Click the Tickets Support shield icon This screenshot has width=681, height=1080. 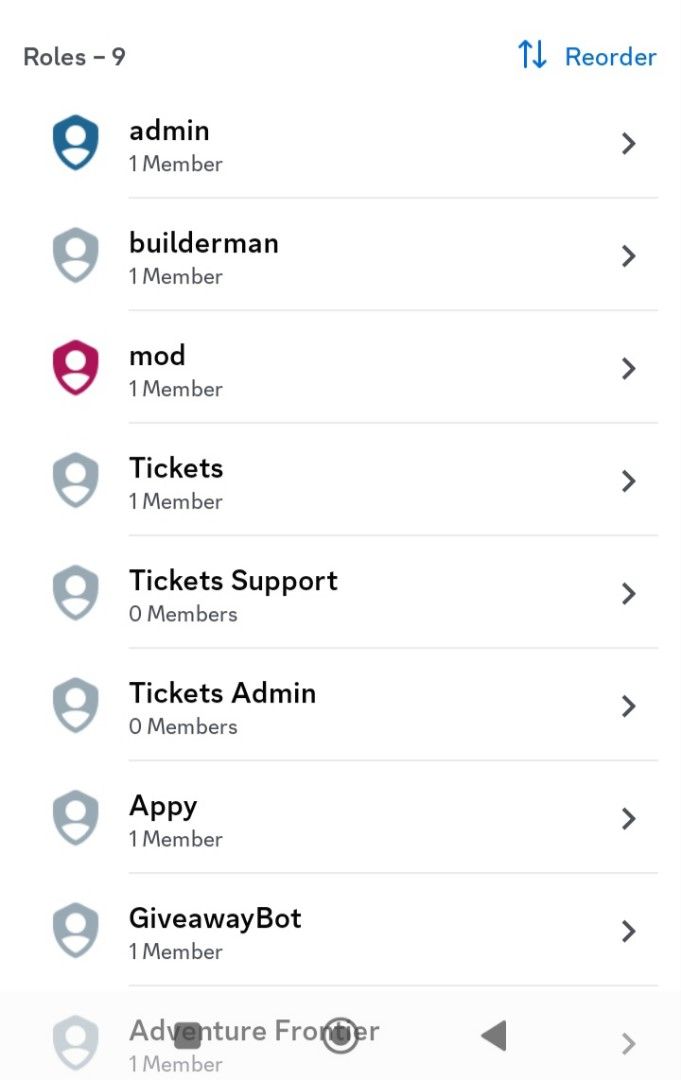tap(74, 593)
